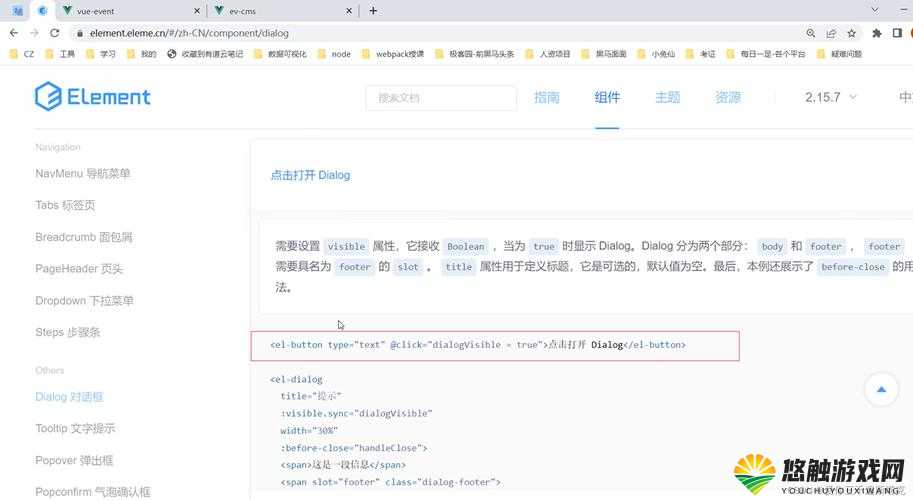Click the before-close code tag in description

[x=852, y=267]
